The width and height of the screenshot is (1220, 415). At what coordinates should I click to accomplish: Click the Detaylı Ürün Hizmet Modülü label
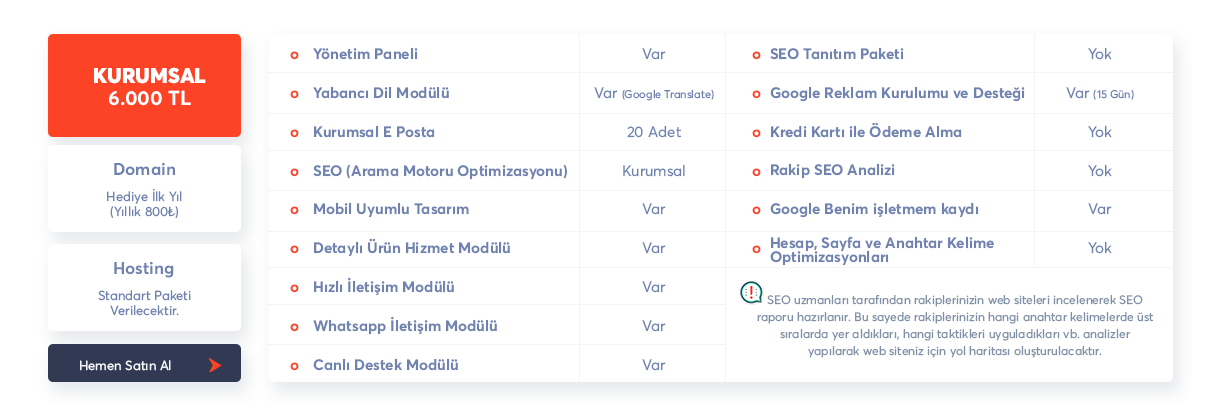pos(412,248)
